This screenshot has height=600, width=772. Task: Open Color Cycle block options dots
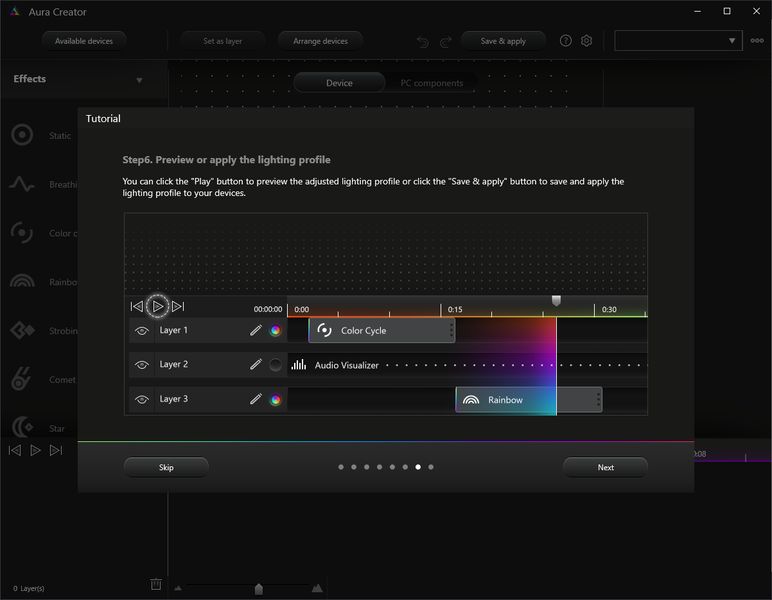pyautogui.click(x=451, y=330)
